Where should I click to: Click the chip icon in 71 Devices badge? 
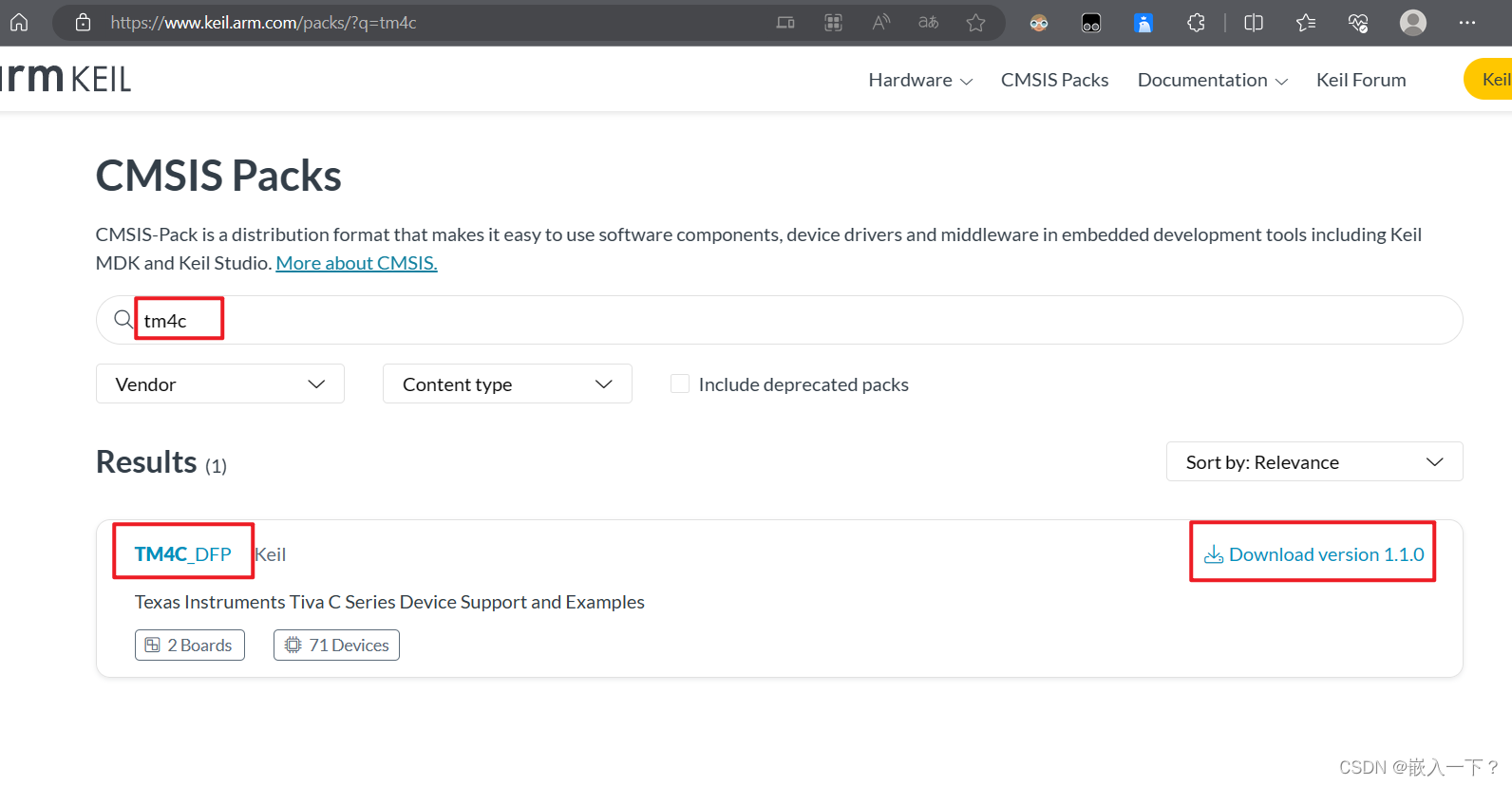point(293,646)
